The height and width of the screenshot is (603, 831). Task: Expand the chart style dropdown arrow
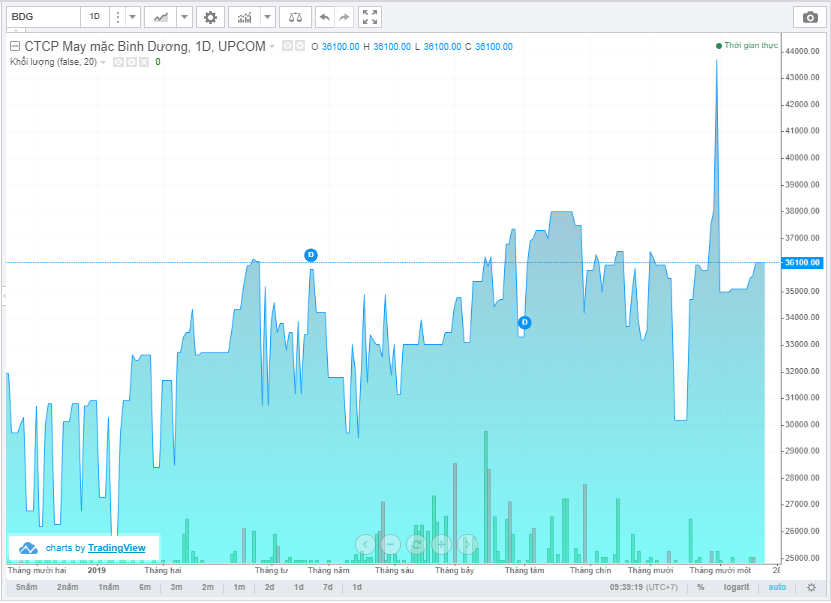tap(184, 17)
